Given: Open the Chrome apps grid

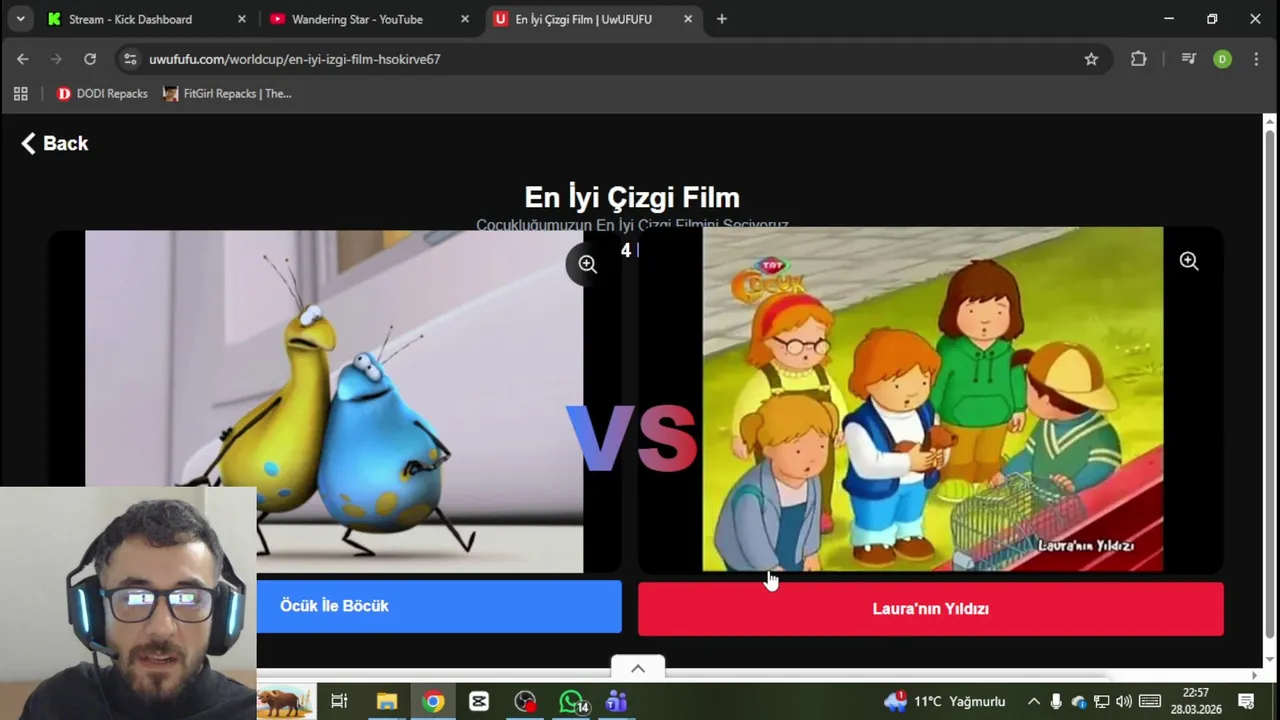Looking at the screenshot, I should [x=20, y=94].
